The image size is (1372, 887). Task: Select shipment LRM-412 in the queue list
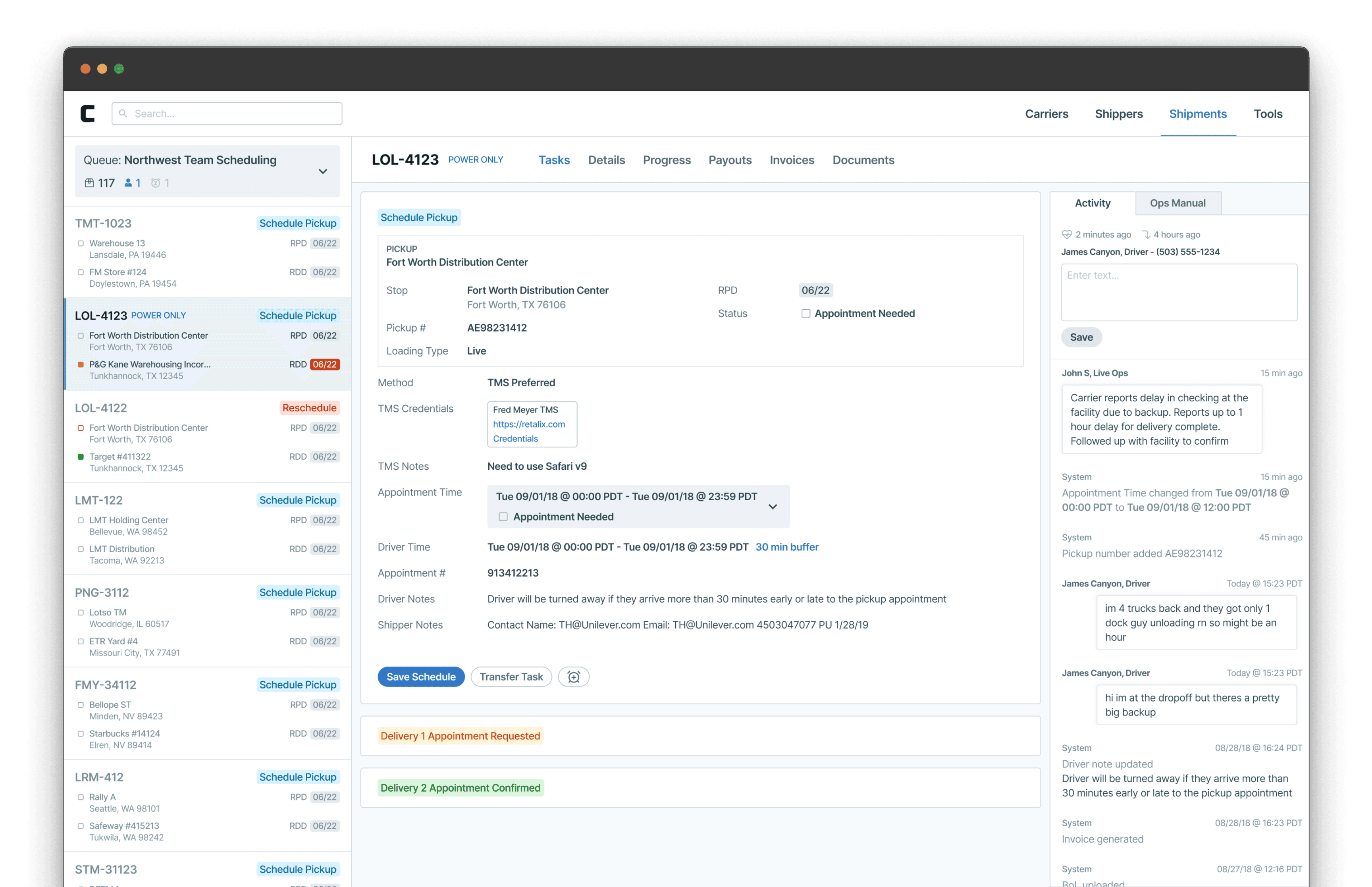pos(207,805)
